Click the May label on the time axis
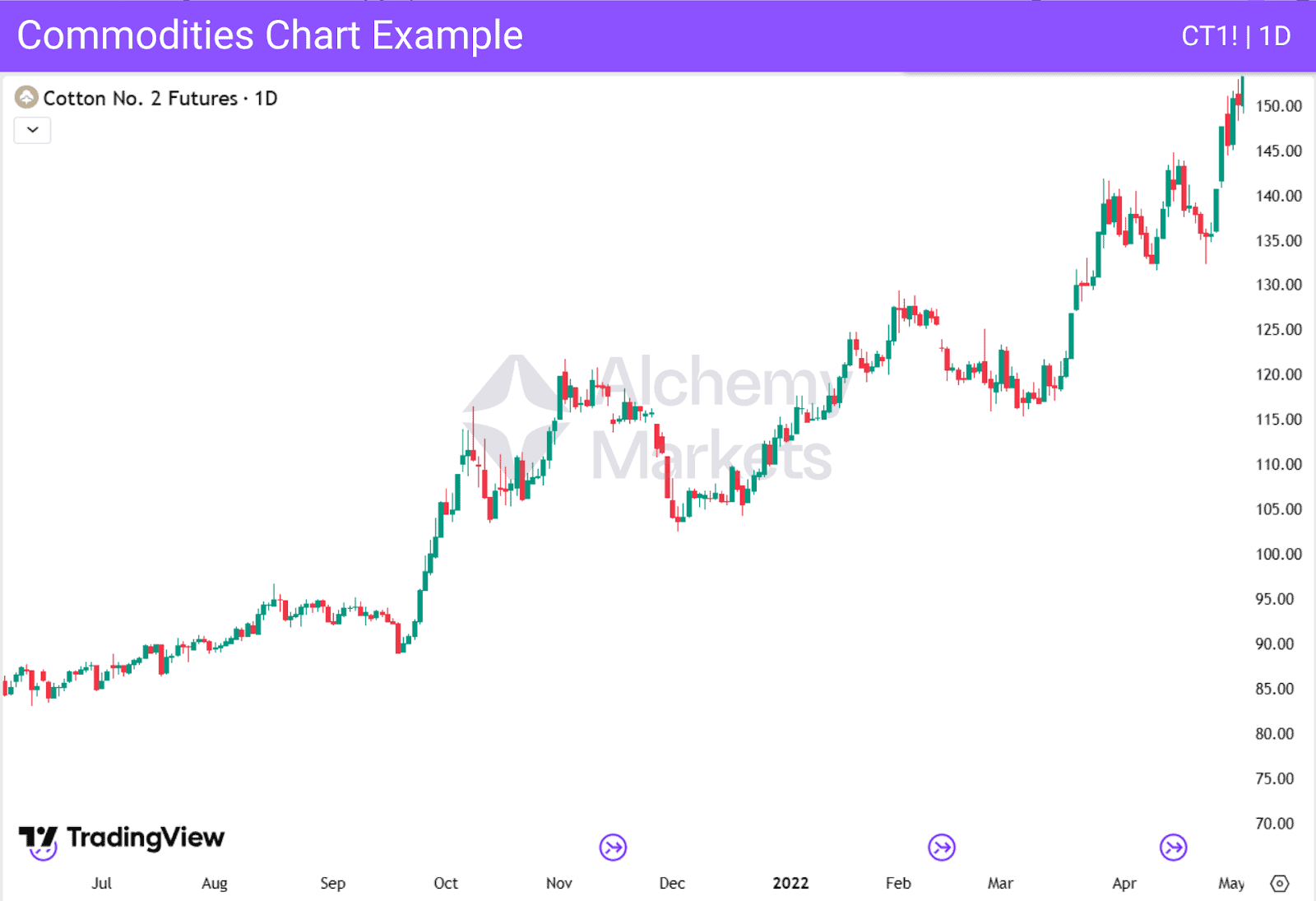The height and width of the screenshot is (901, 1316). click(1232, 883)
